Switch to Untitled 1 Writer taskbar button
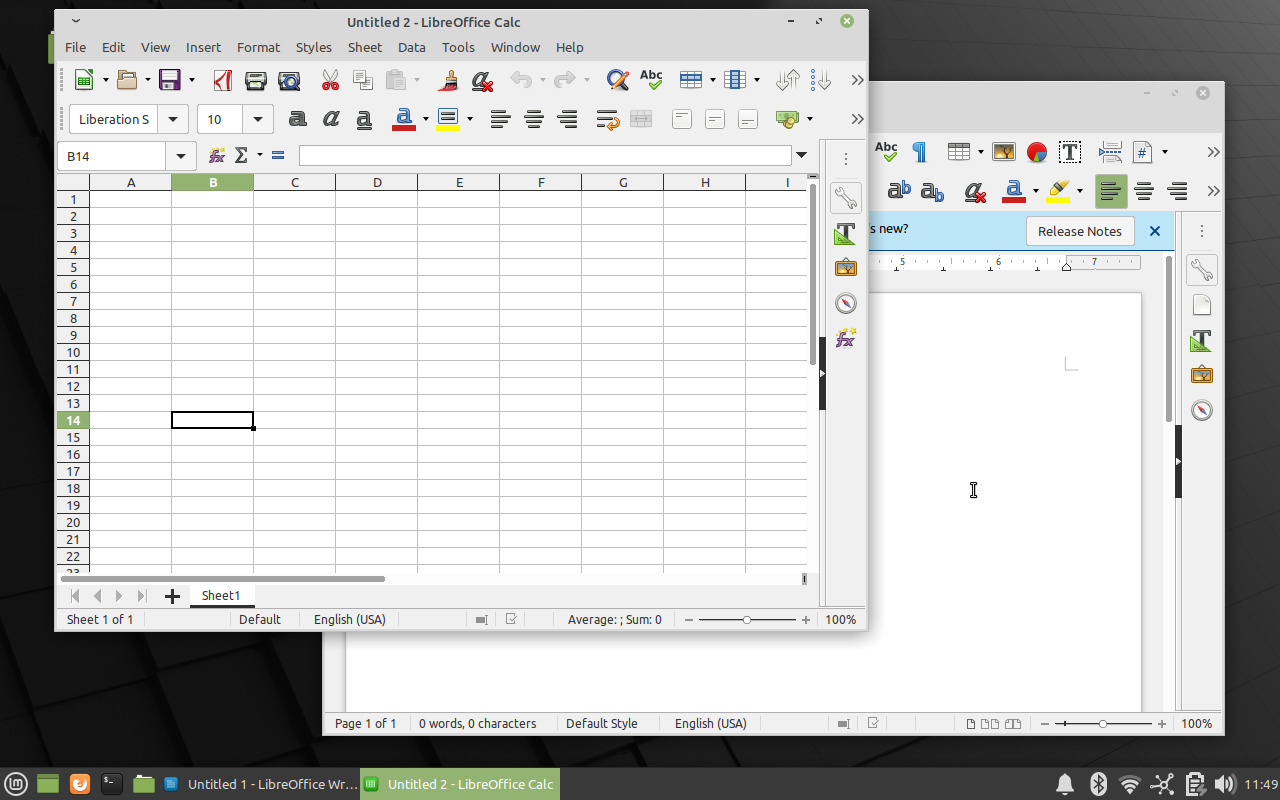Image resolution: width=1280 pixels, height=800 pixels. click(x=260, y=784)
